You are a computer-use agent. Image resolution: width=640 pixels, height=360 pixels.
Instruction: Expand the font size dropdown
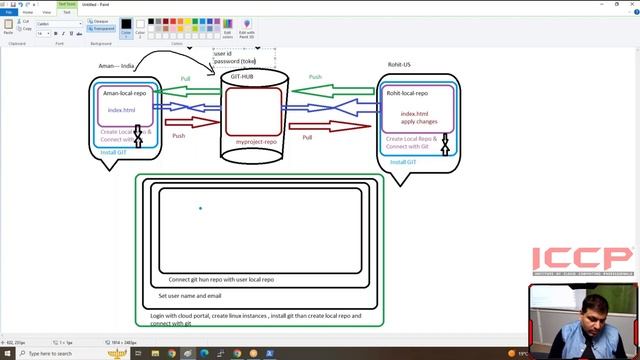[x=49, y=33]
